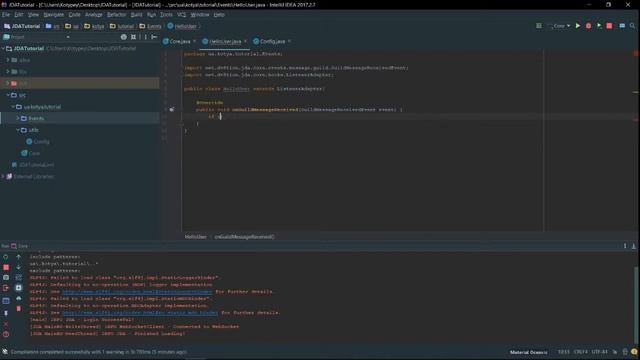
Task: Collapse the src folder
Action: [8, 95]
